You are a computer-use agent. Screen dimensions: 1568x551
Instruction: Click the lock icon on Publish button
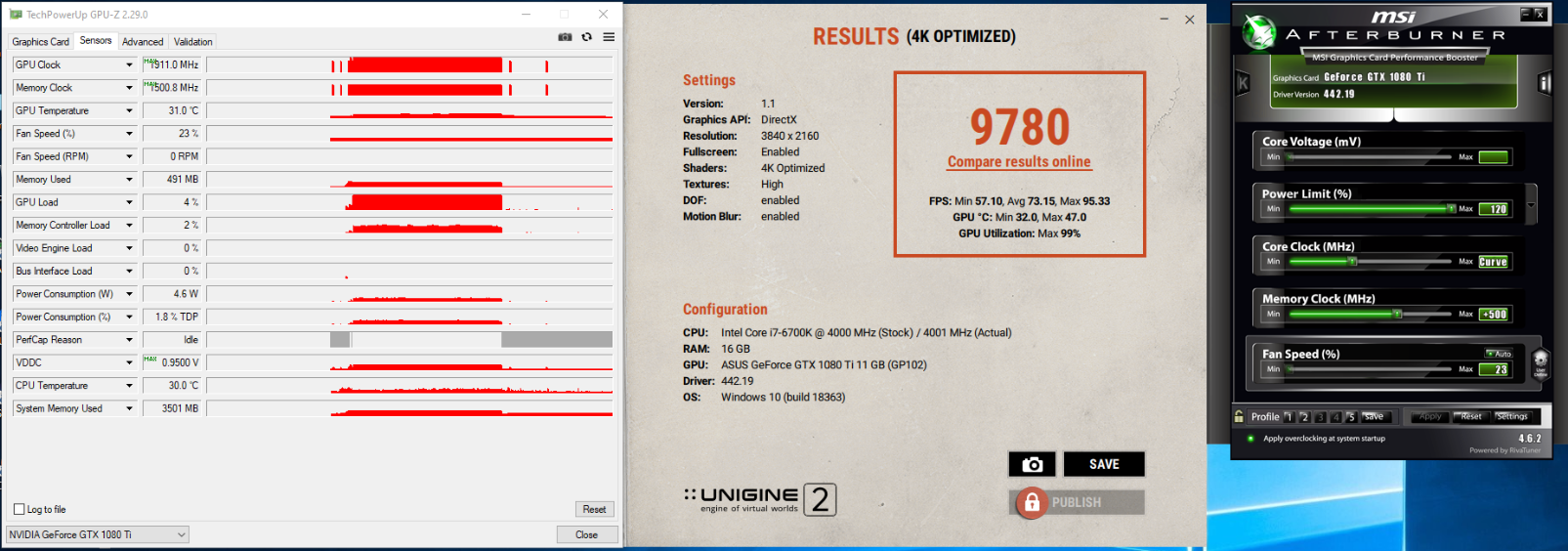1031,502
